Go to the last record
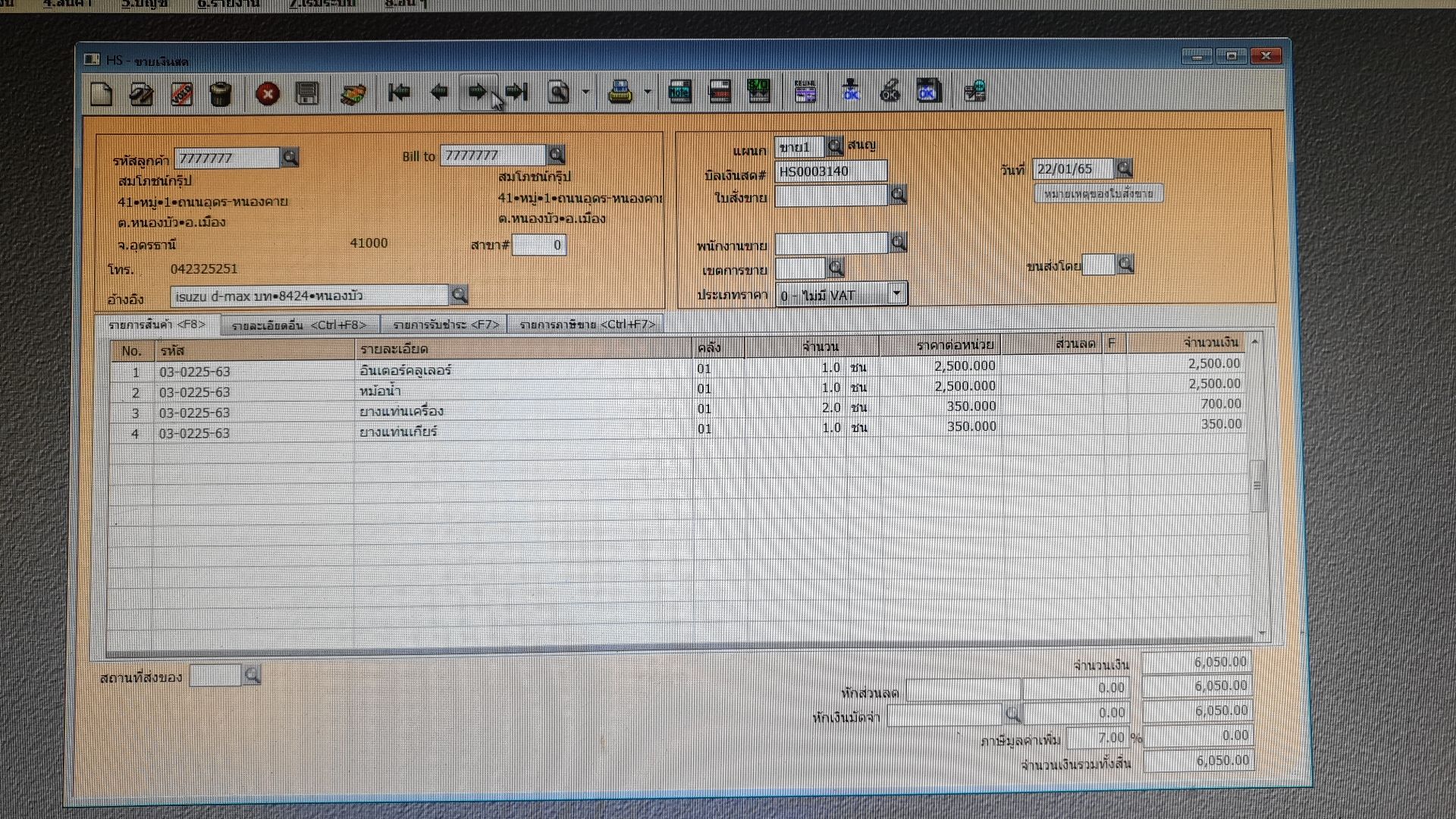The height and width of the screenshot is (819, 1456). pyautogui.click(x=516, y=93)
